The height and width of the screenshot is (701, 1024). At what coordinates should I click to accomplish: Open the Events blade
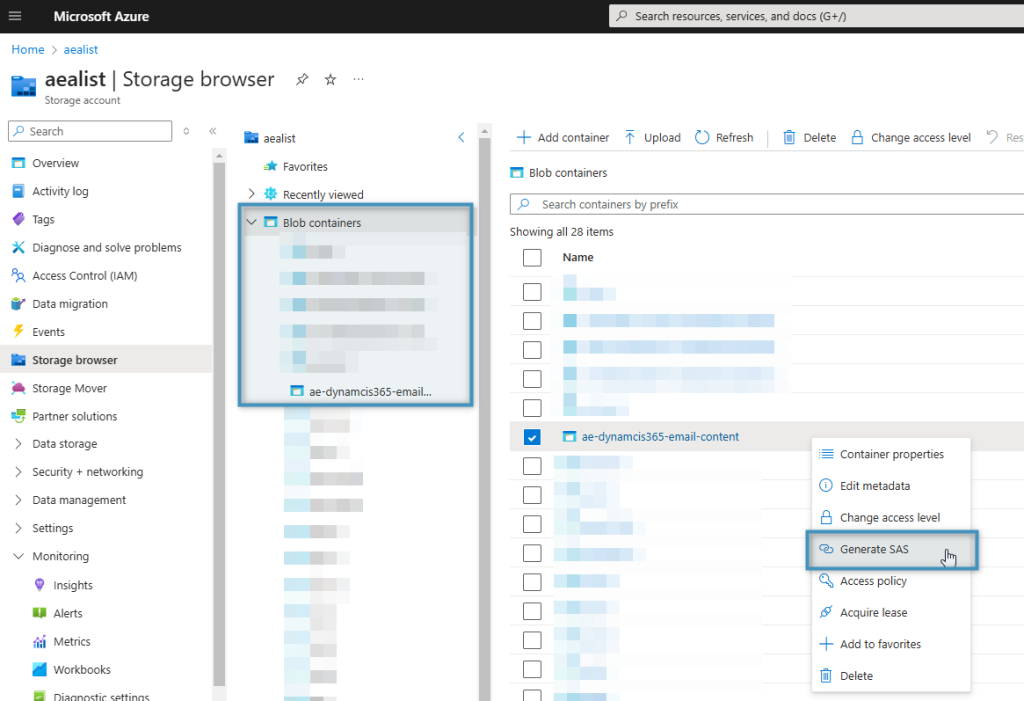click(x=48, y=332)
